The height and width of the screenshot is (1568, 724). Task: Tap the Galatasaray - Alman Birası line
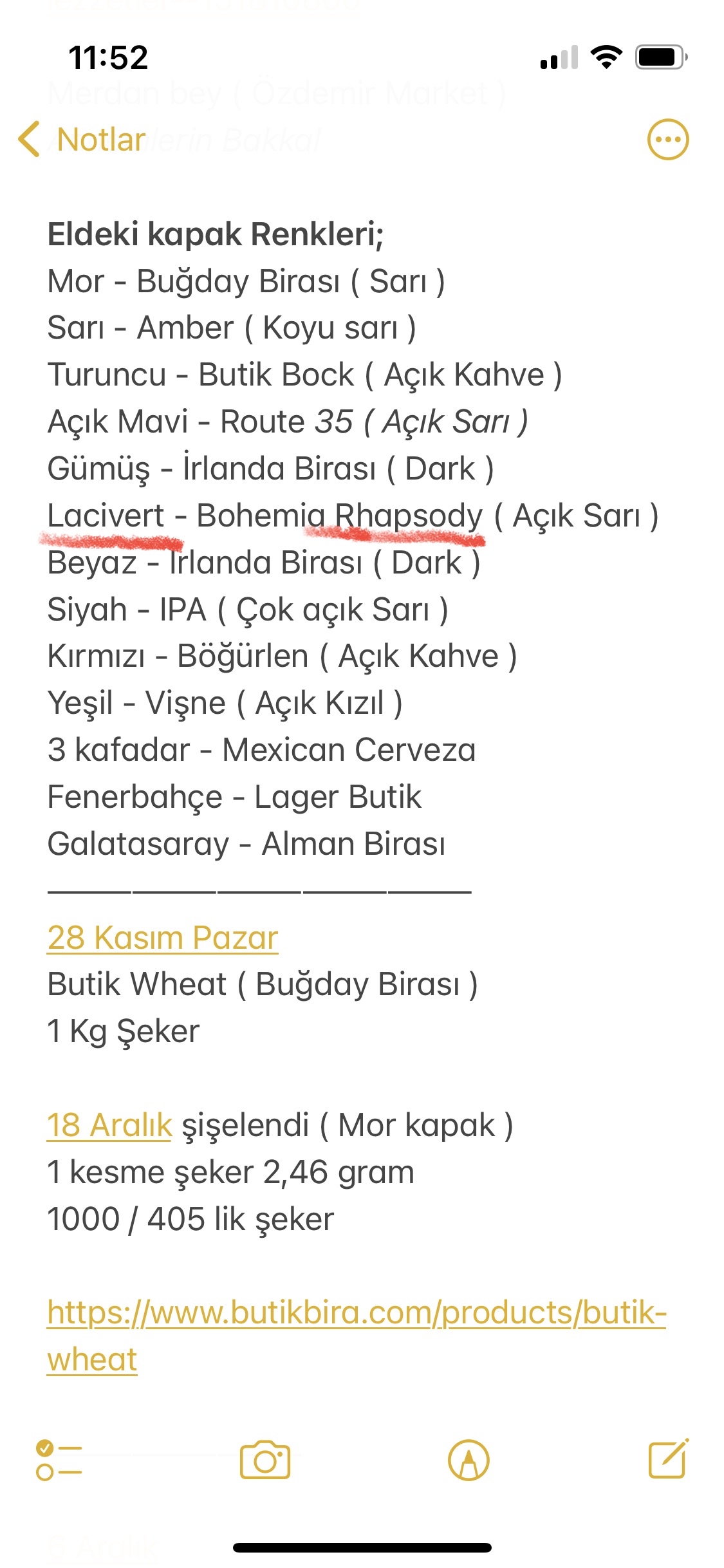point(246,844)
